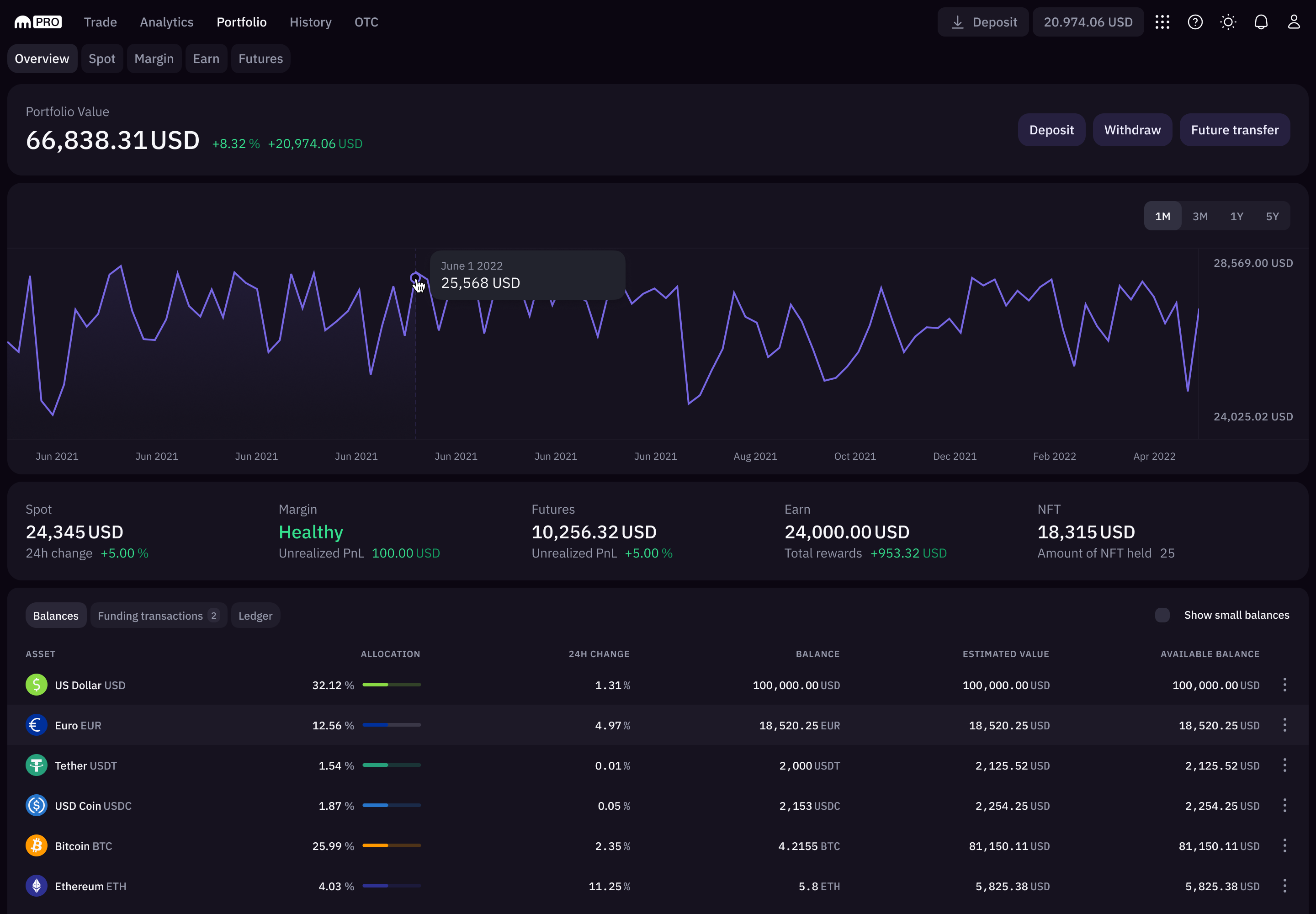Click the Futures 10,256.32 USD value
Viewport: 1316px width, 914px height.
pyautogui.click(x=594, y=532)
